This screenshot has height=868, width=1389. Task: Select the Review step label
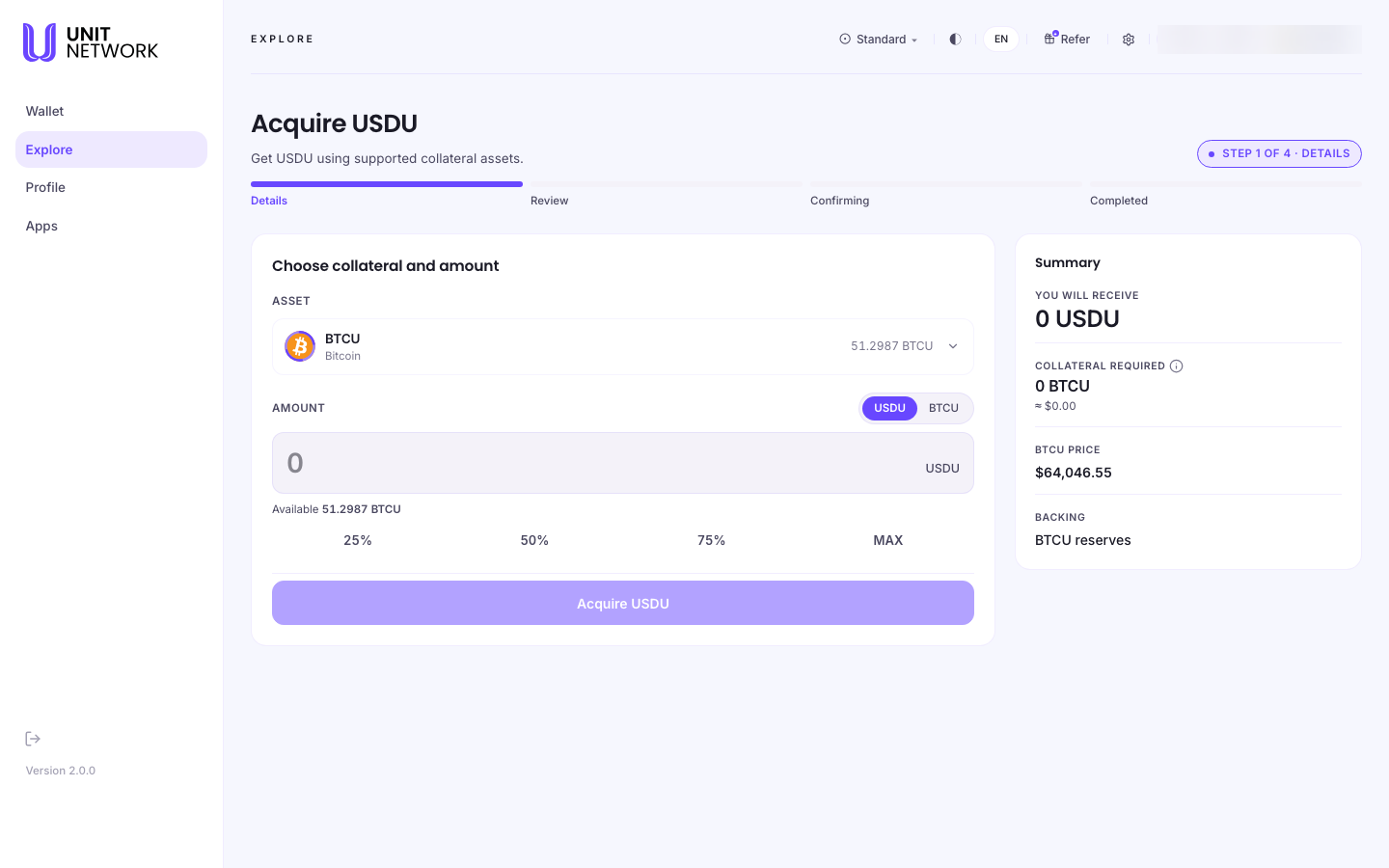coord(550,201)
